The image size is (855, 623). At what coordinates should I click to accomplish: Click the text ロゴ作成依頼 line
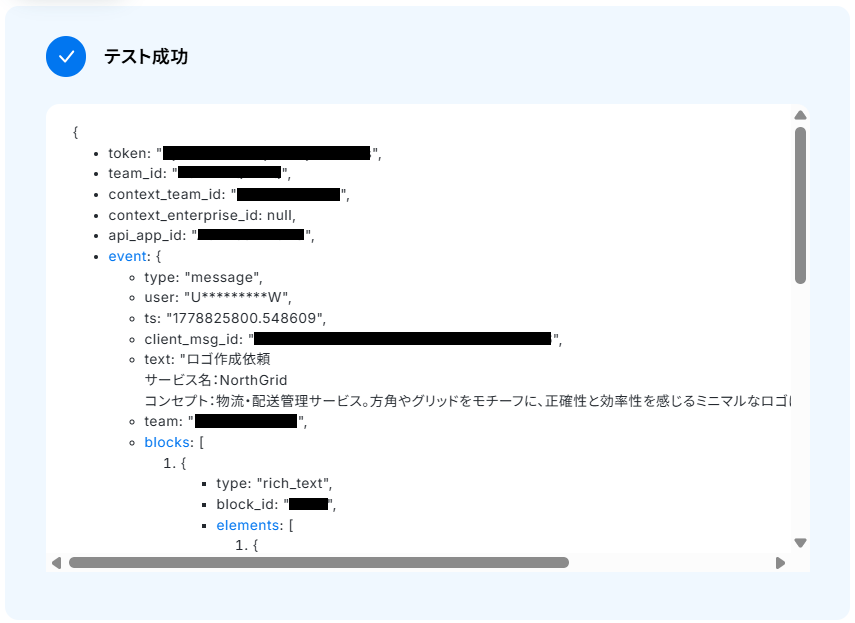[207, 359]
